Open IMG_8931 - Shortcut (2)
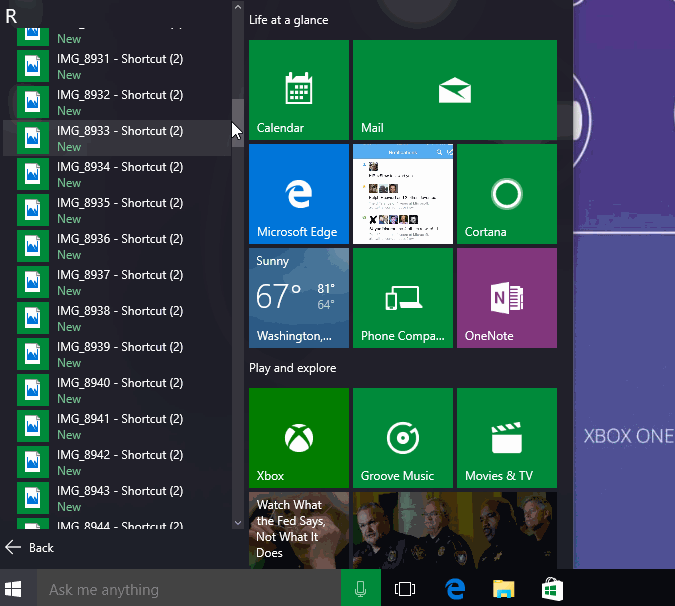 tap(117, 66)
